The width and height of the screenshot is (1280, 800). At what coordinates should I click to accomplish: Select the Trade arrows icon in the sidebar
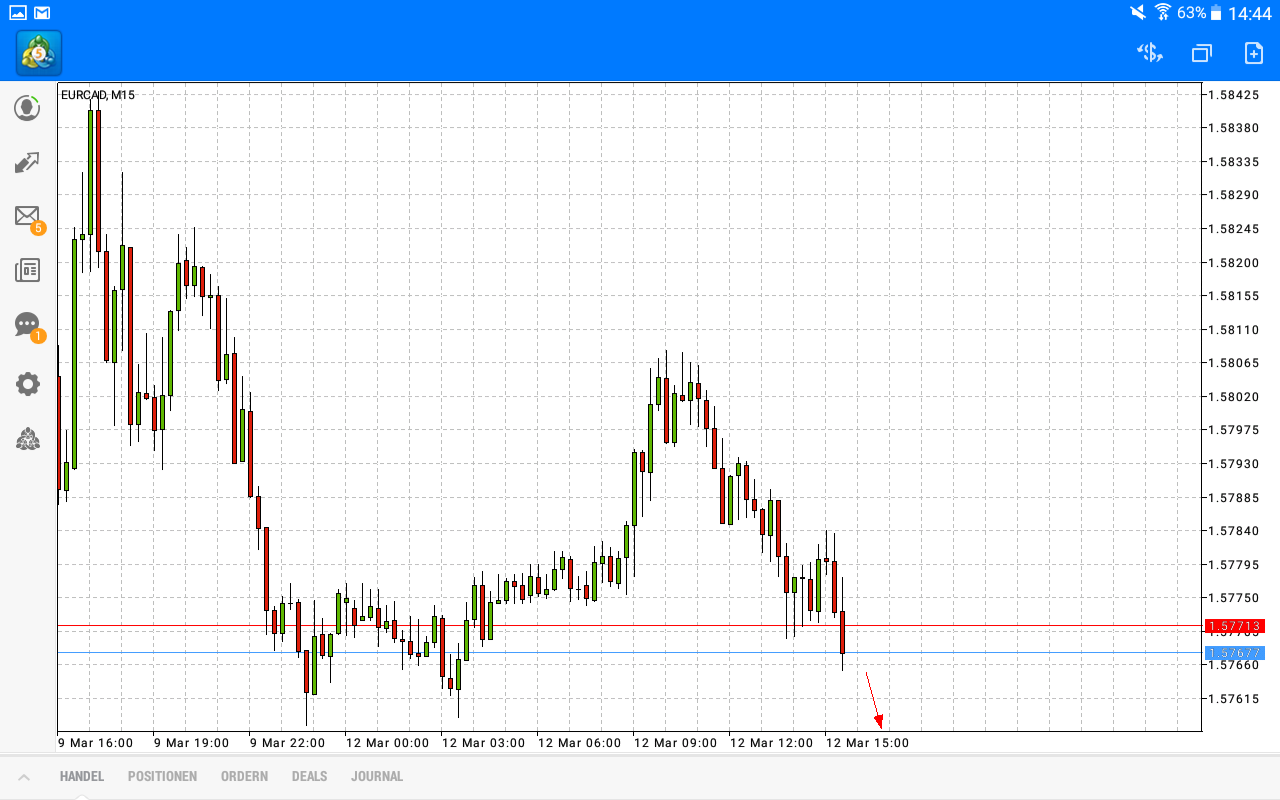coord(27,162)
